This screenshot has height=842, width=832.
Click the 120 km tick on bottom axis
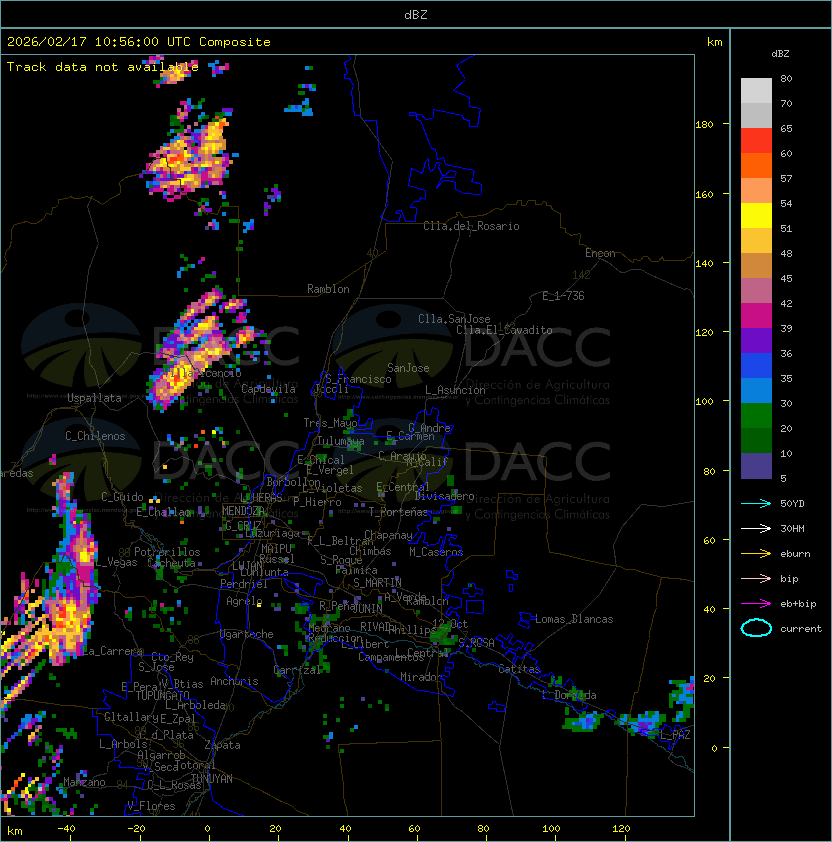click(621, 828)
